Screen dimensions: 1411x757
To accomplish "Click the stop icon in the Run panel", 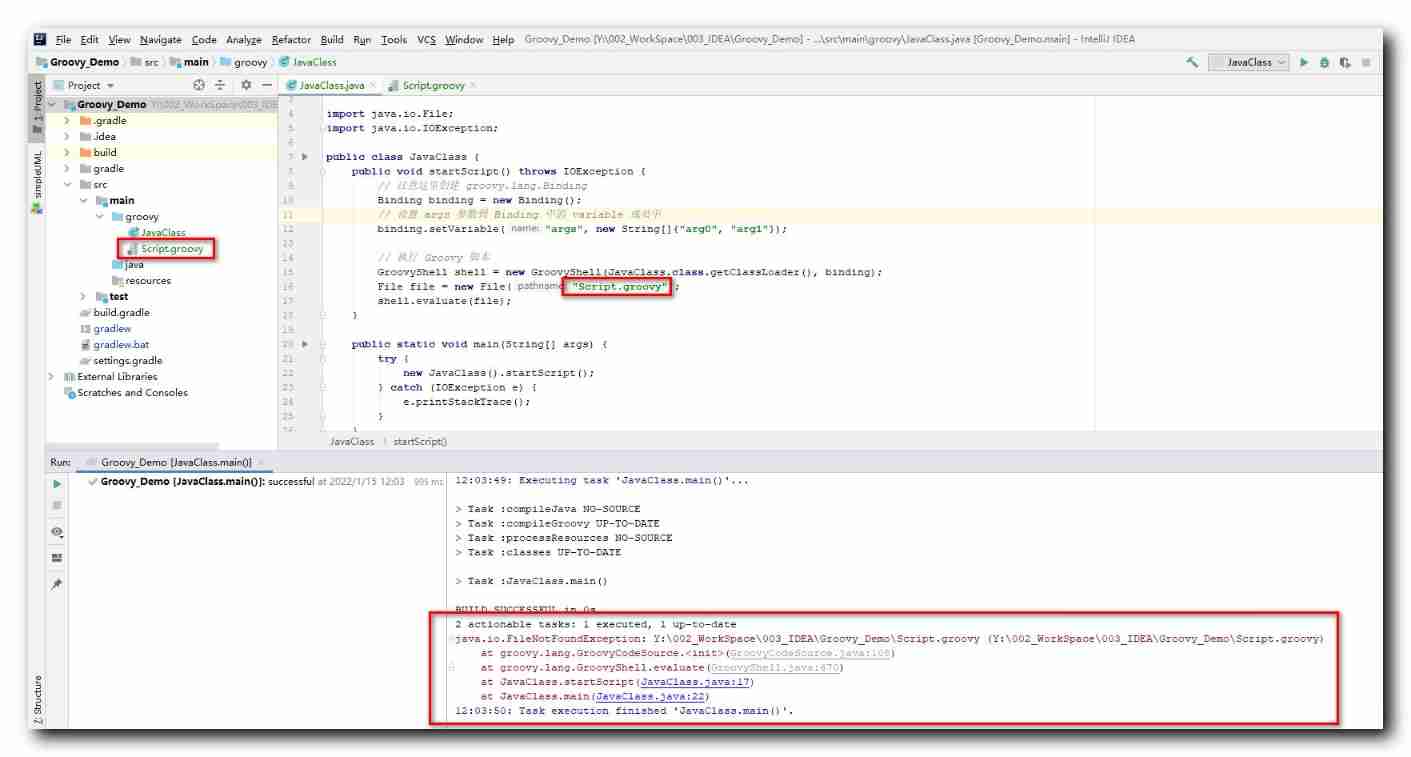I will (57, 507).
